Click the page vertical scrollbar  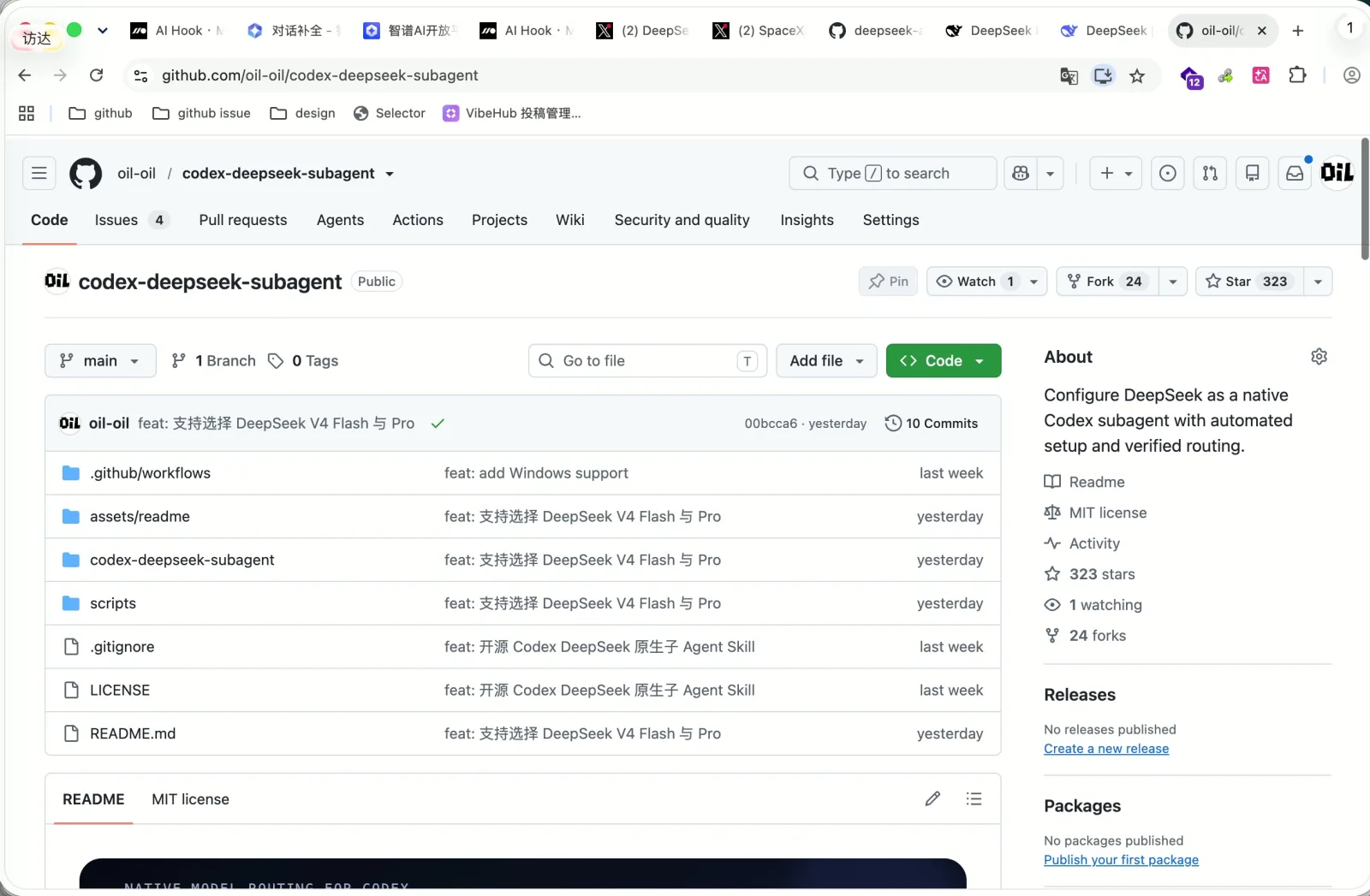click(x=1364, y=199)
